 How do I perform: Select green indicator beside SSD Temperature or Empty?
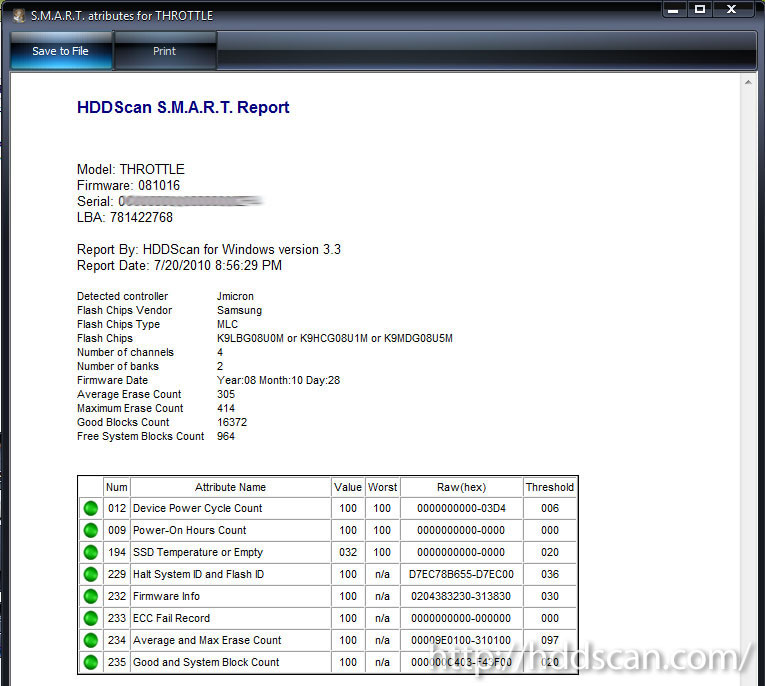tap(91, 552)
